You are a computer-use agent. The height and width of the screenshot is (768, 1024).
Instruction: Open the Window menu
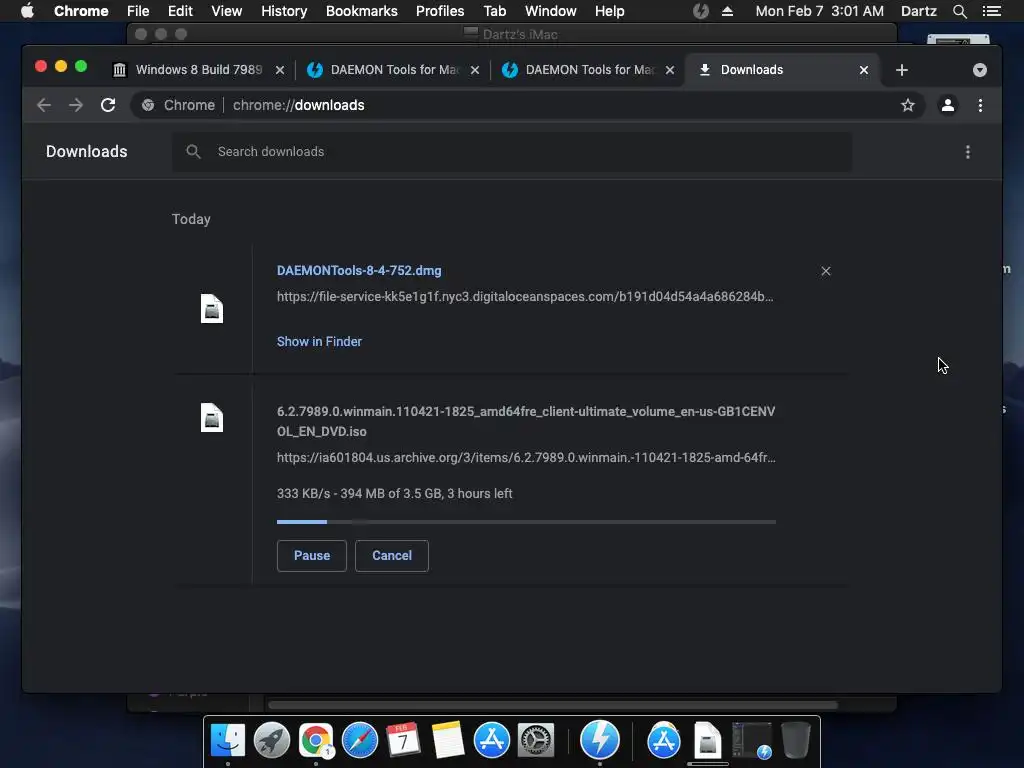click(x=551, y=11)
